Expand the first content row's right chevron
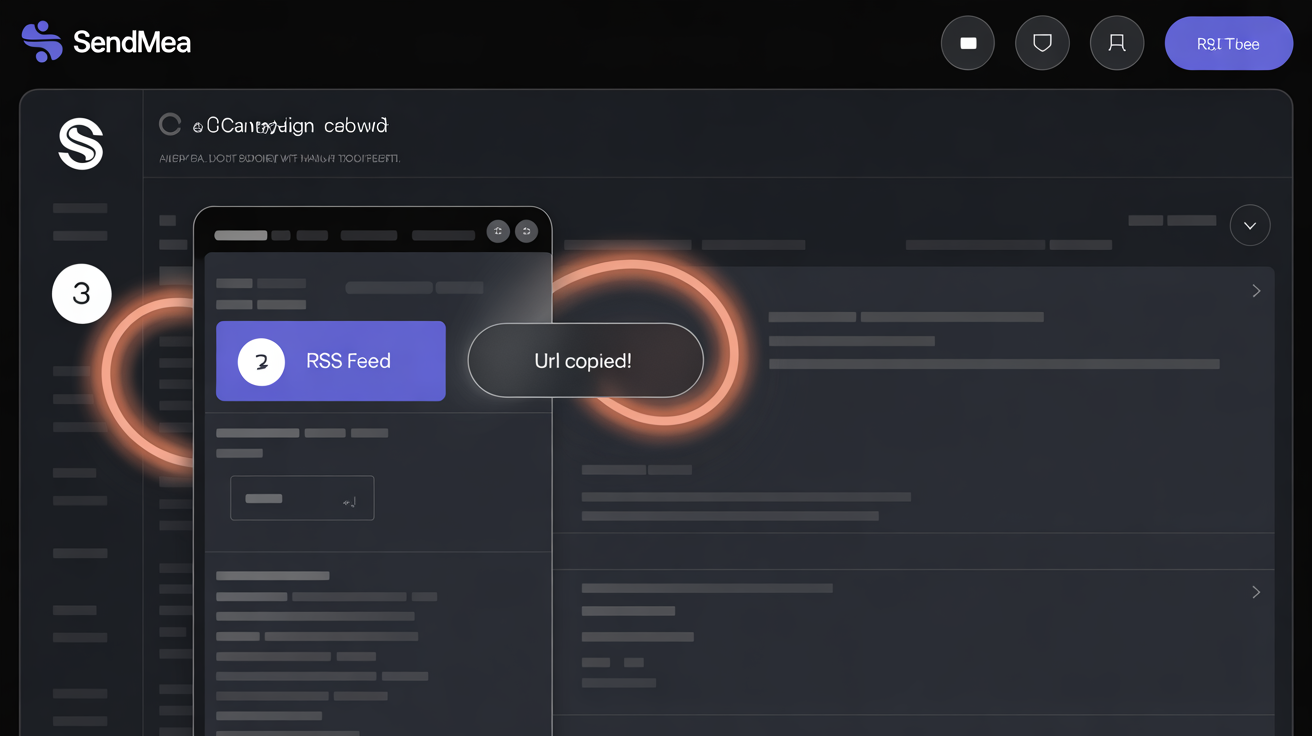The width and height of the screenshot is (1312, 736). (x=1256, y=291)
